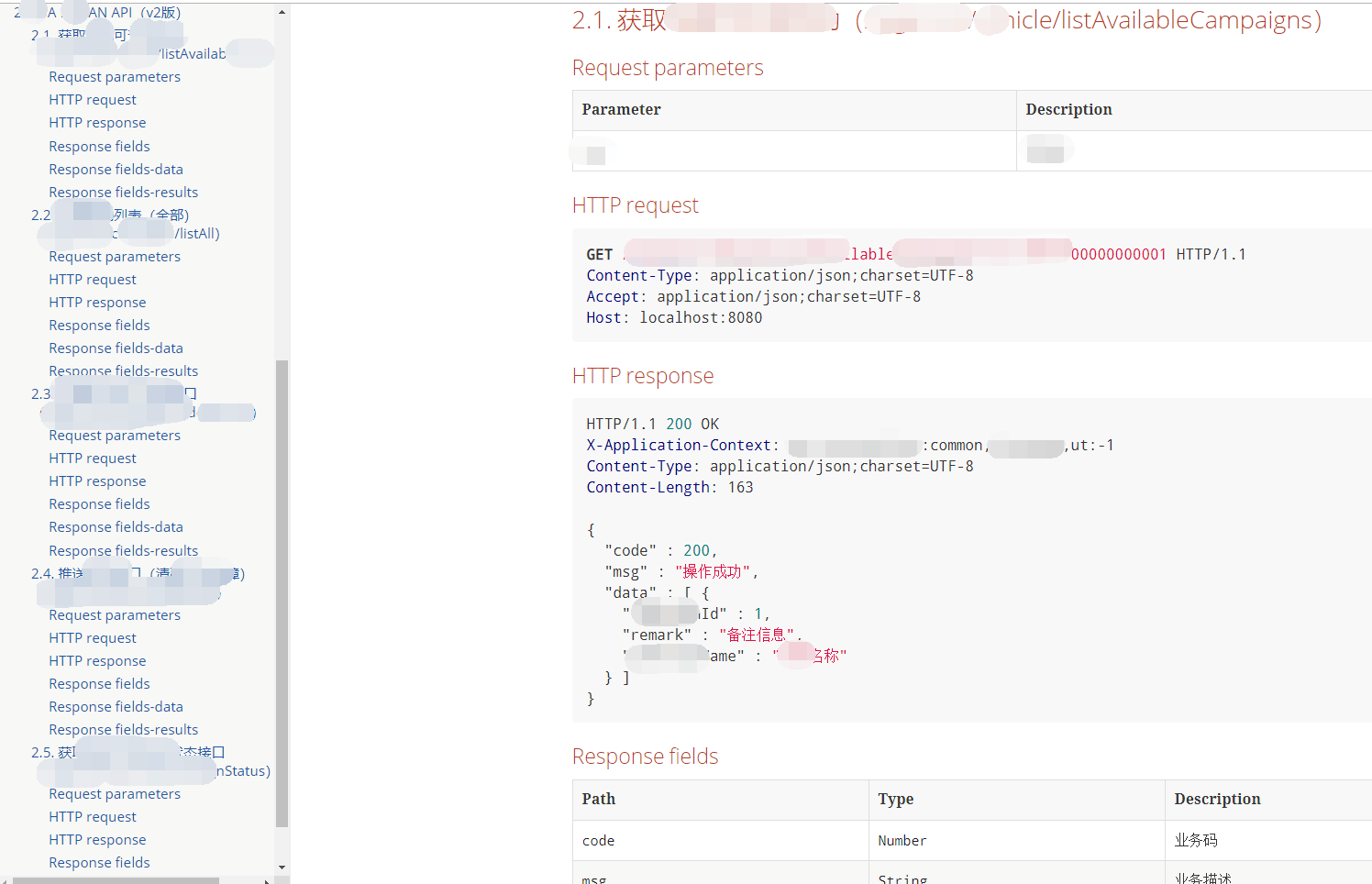Click main content 'Response fields' heading

[x=646, y=757]
